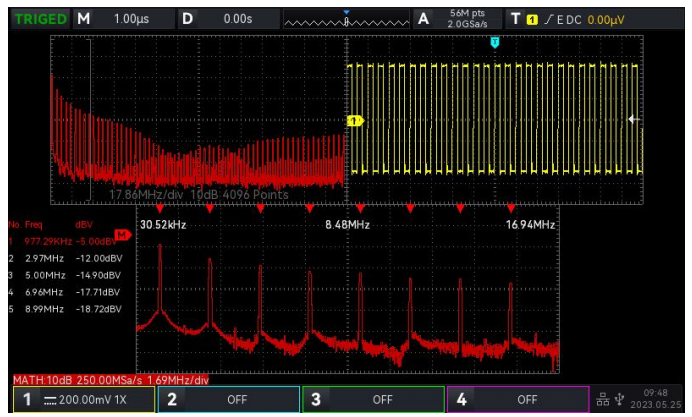Click the LAN network status icon
Screen dimensions: 692x417
click(x=602, y=400)
